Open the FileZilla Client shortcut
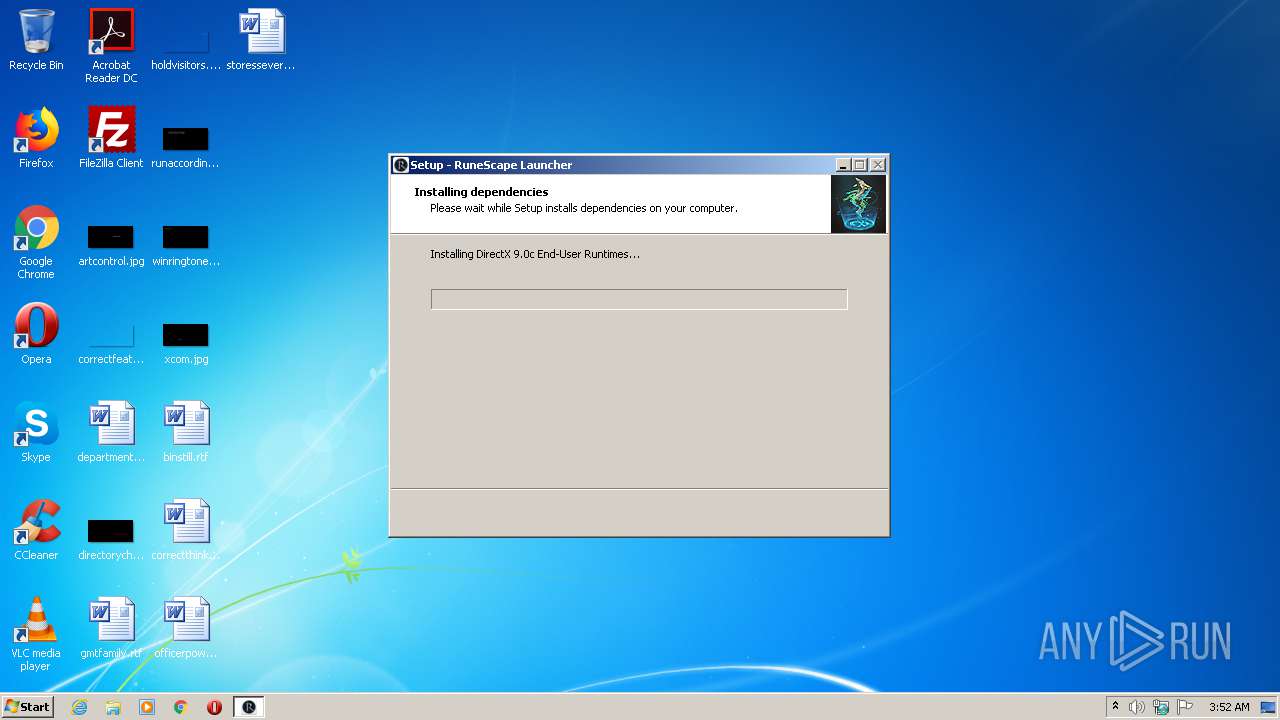Screen dimensions: 1280x720 point(111,138)
